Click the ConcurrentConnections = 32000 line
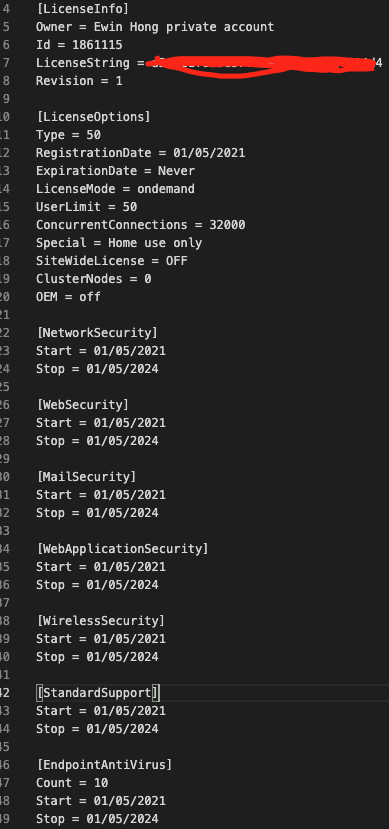389x829 pixels. tap(141, 225)
